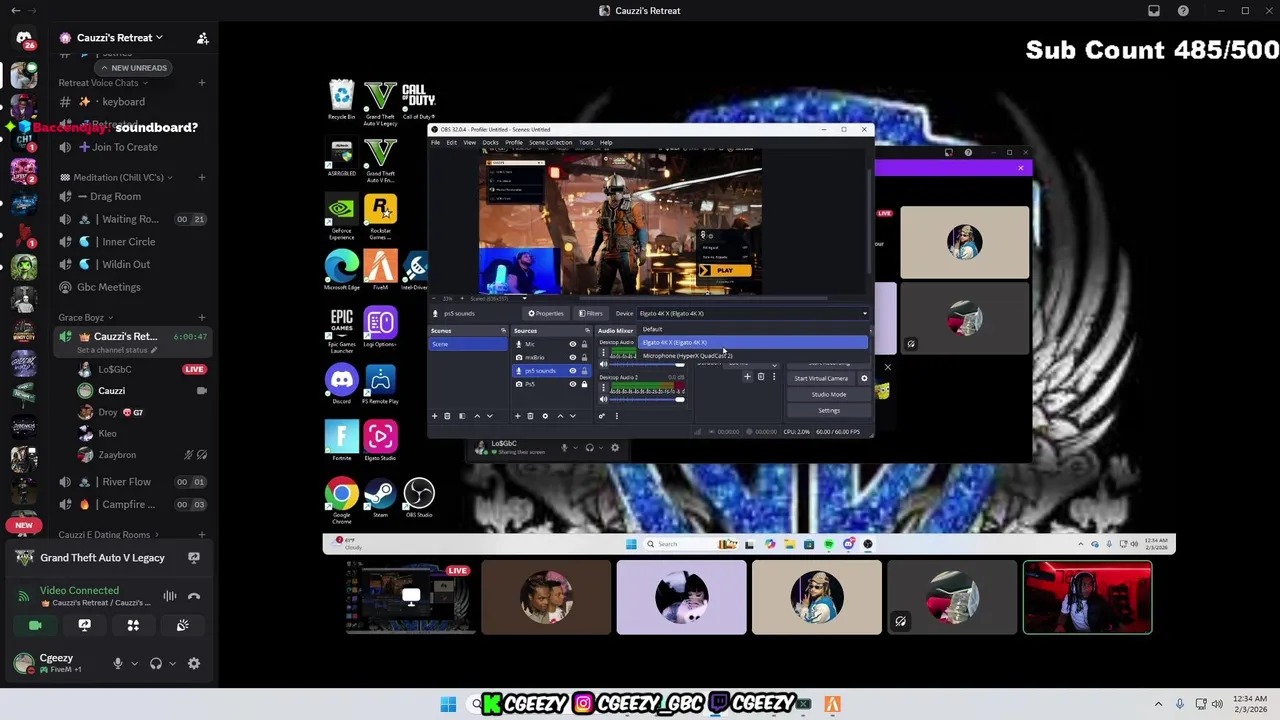Jump to NEW UNREADS pill
This screenshot has width=1280, height=720.
(132, 68)
